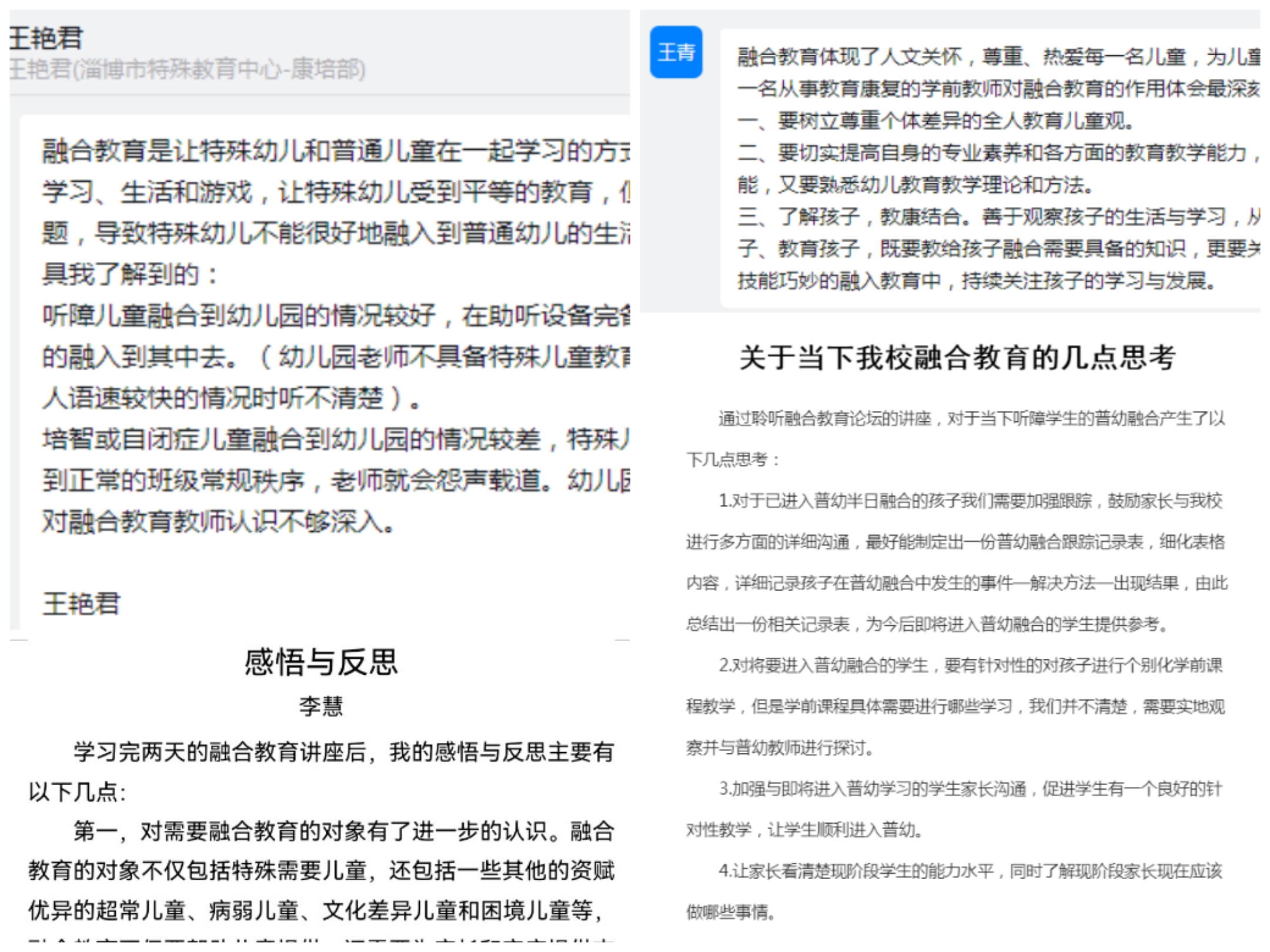Click the line starting with 培智或自闭症儿童
Image resolution: width=1270 pixels, height=952 pixels.
335,440
